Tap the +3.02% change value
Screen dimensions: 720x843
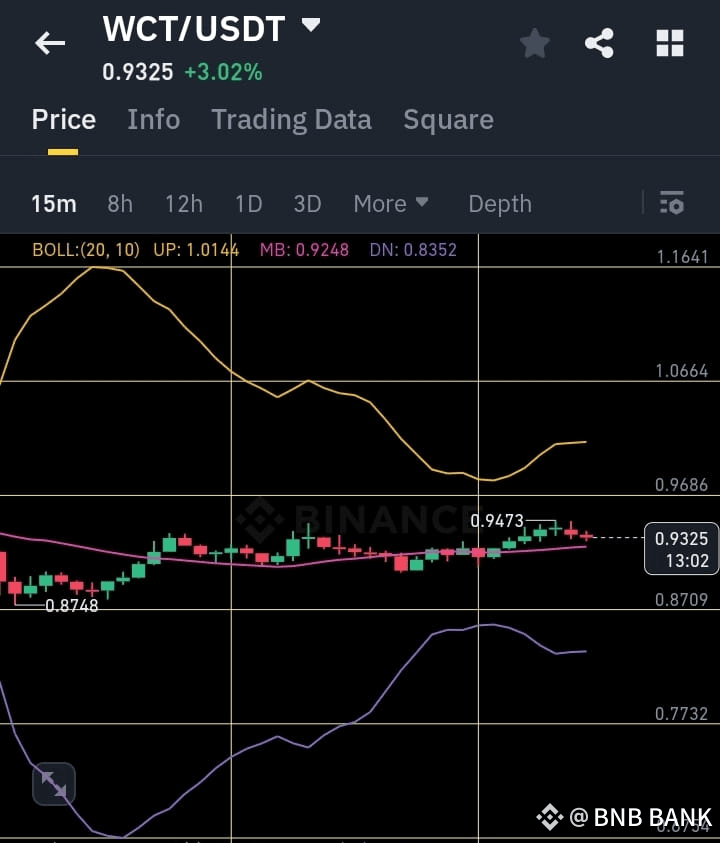point(223,72)
